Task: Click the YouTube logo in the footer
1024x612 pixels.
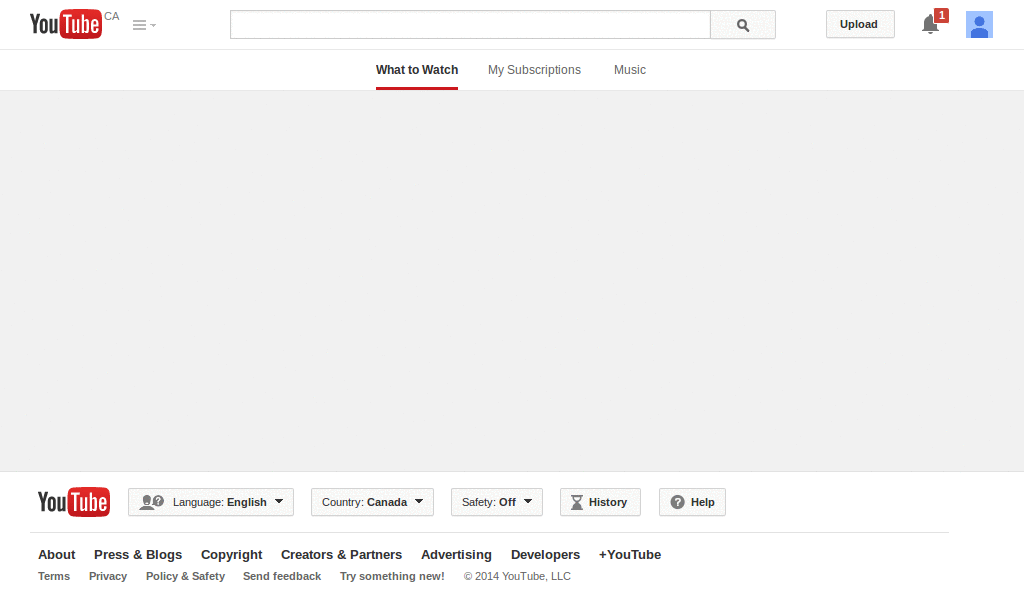Action: [74, 502]
